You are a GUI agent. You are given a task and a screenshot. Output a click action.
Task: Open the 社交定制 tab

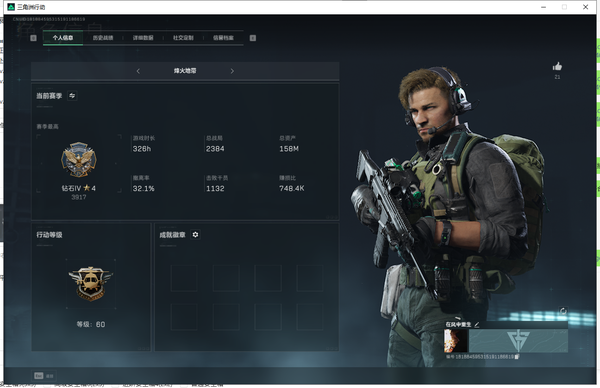click(183, 37)
